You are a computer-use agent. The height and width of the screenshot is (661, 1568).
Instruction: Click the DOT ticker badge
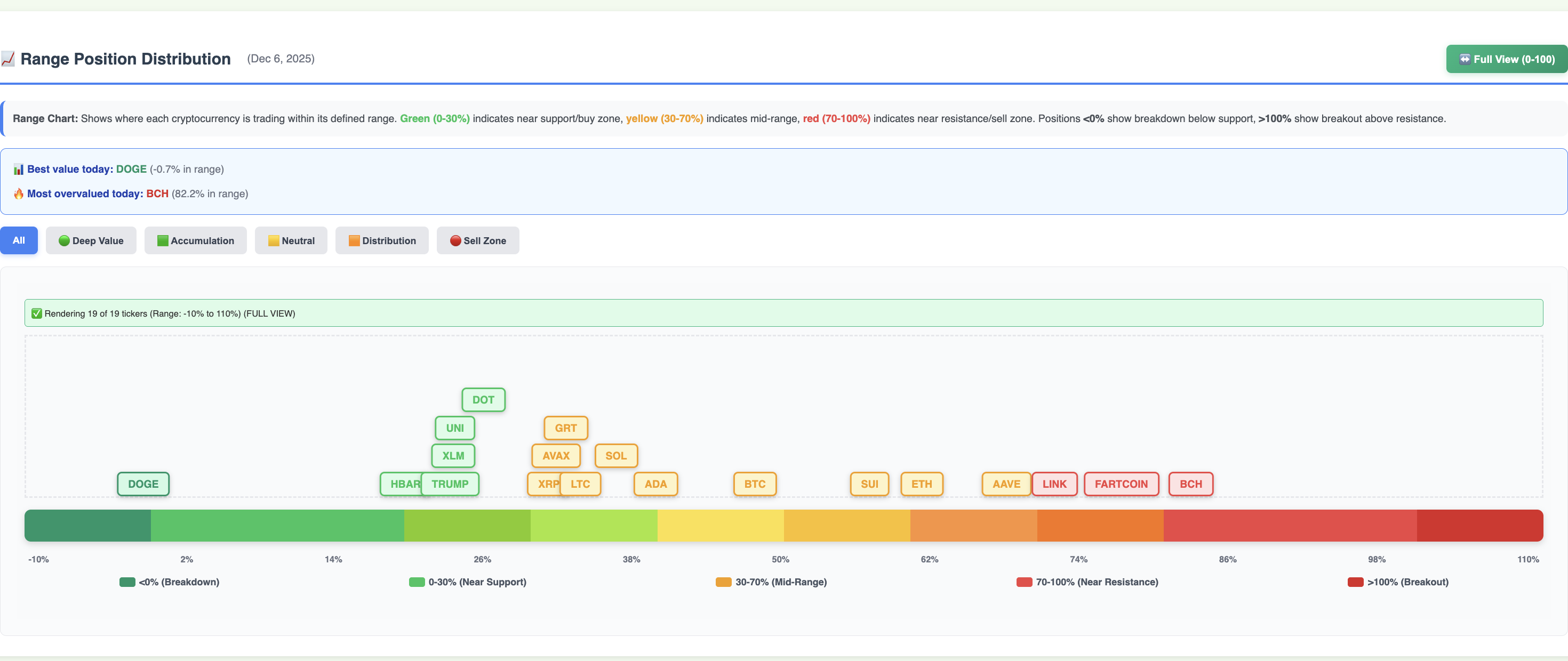pyautogui.click(x=483, y=400)
